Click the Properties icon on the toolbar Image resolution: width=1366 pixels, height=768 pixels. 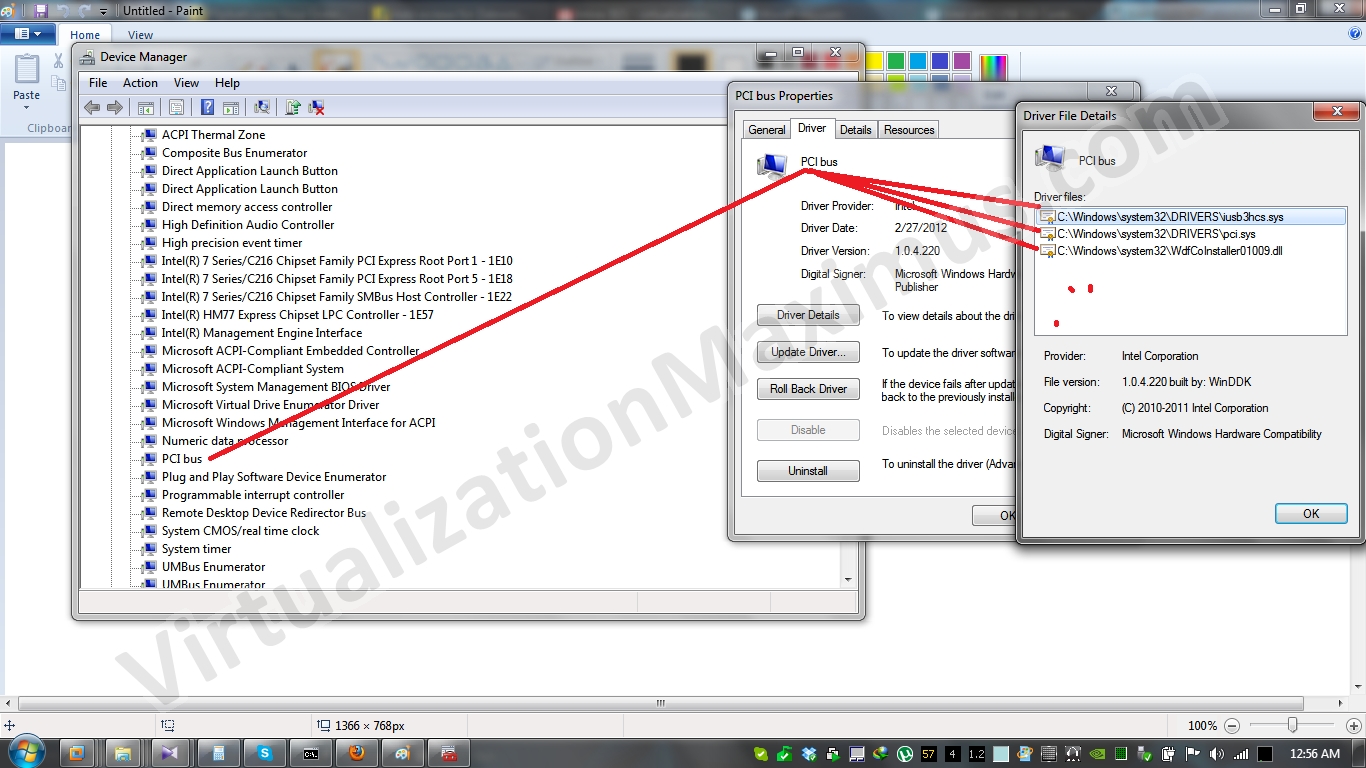coord(176,107)
